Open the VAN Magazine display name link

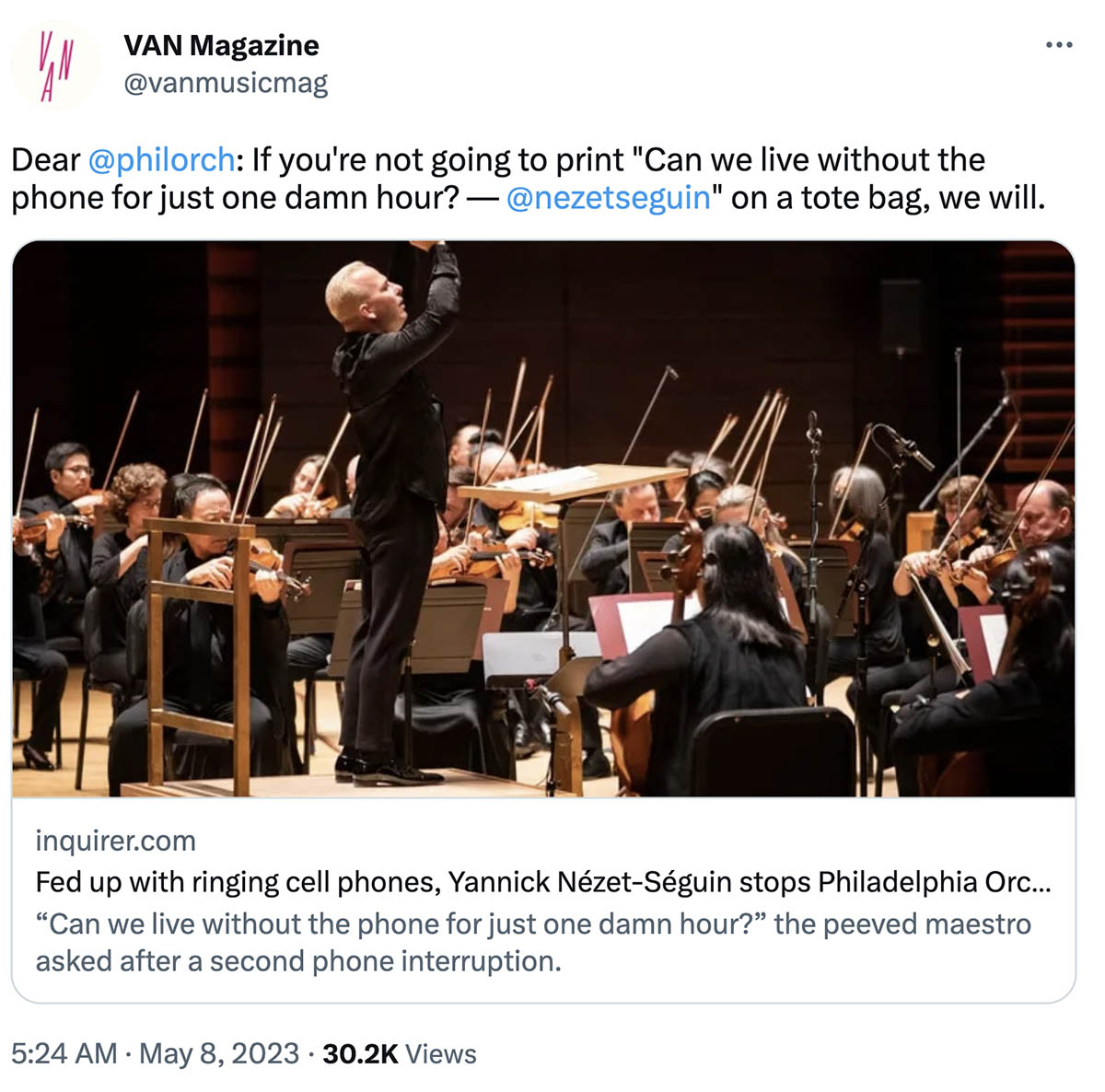(x=221, y=45)
